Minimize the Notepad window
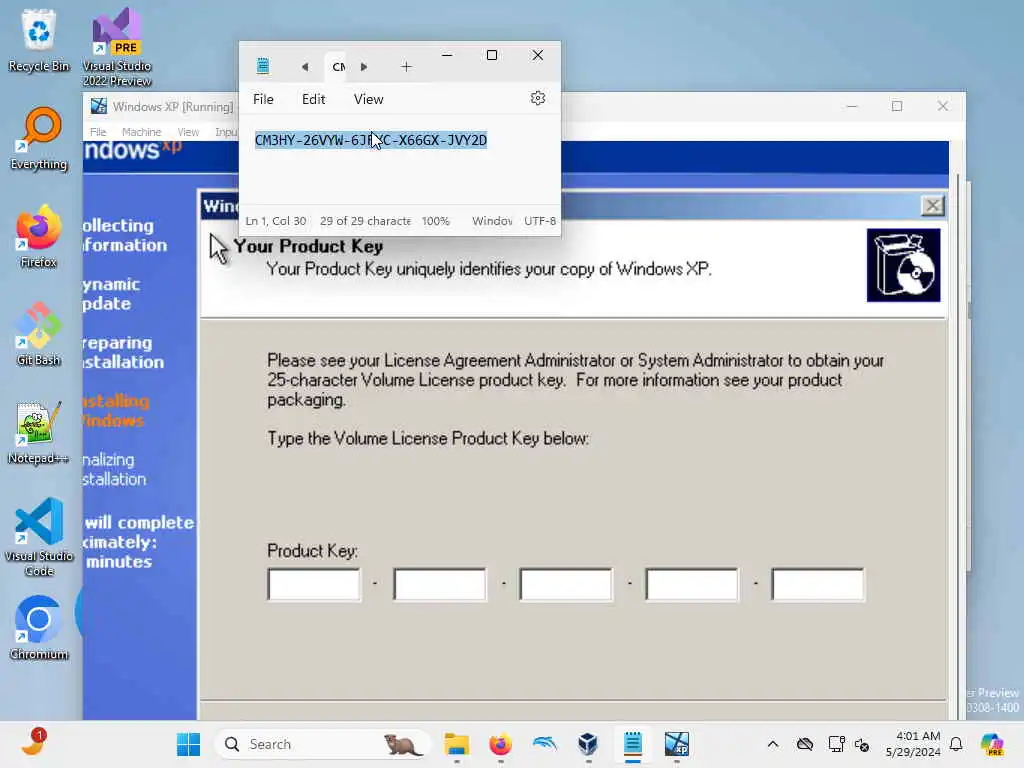Image resolution: width=1024 pixels, height=768 pixels. pos(447,56)
